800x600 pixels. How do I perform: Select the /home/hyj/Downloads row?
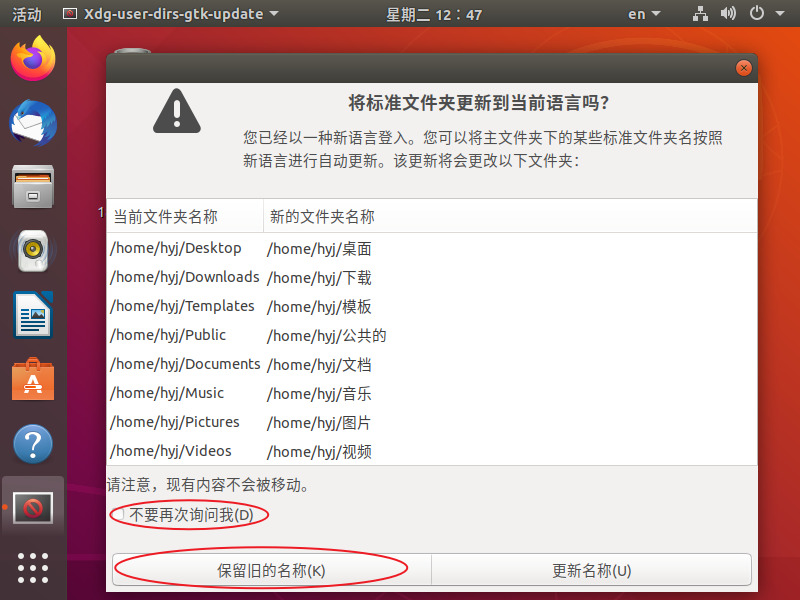click(432, 277)
